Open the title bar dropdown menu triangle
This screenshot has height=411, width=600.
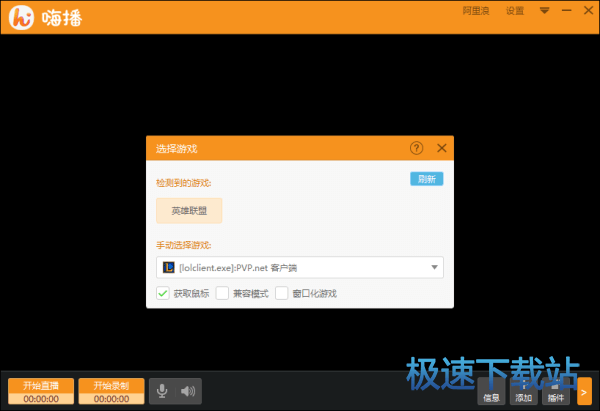544,10
